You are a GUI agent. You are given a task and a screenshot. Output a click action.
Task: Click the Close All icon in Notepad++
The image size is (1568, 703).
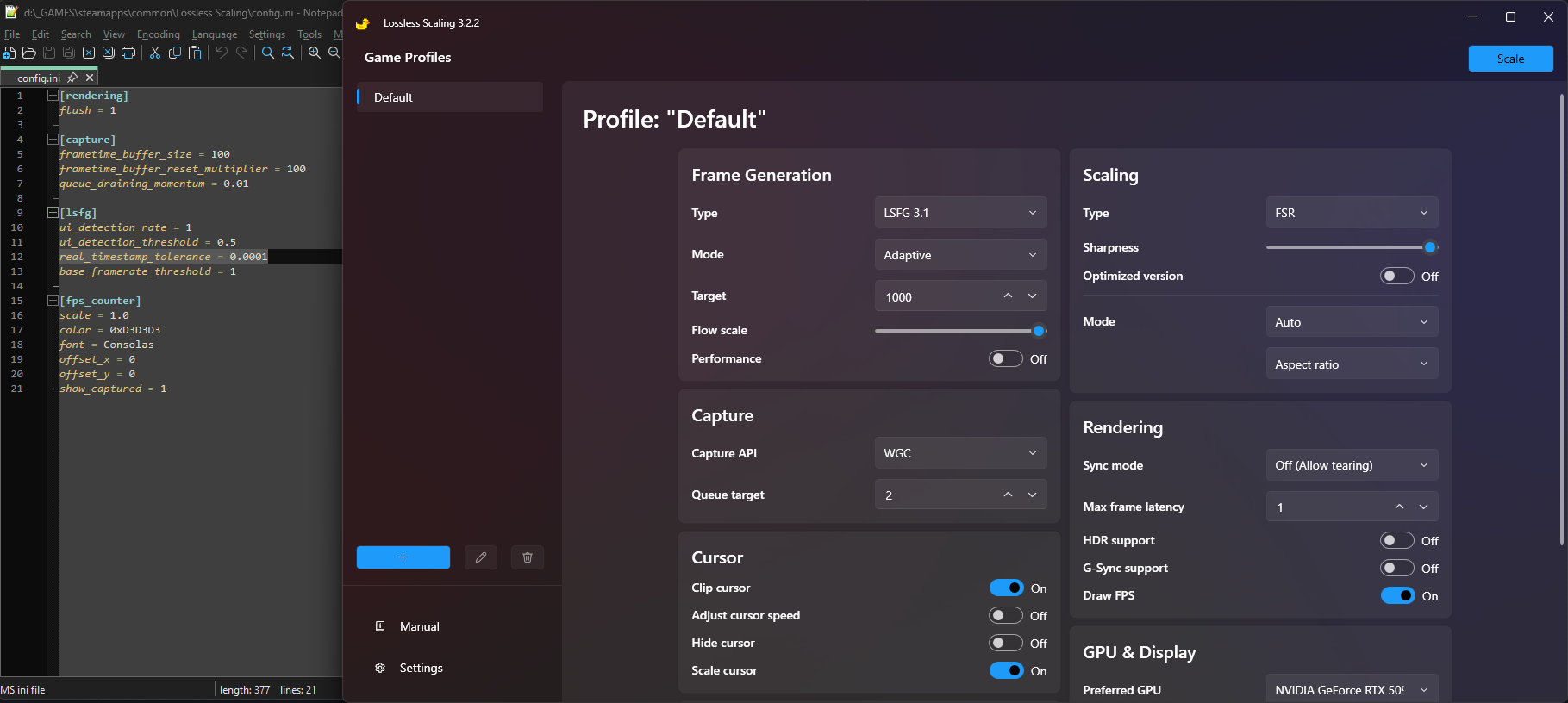(x=109, y=53)
